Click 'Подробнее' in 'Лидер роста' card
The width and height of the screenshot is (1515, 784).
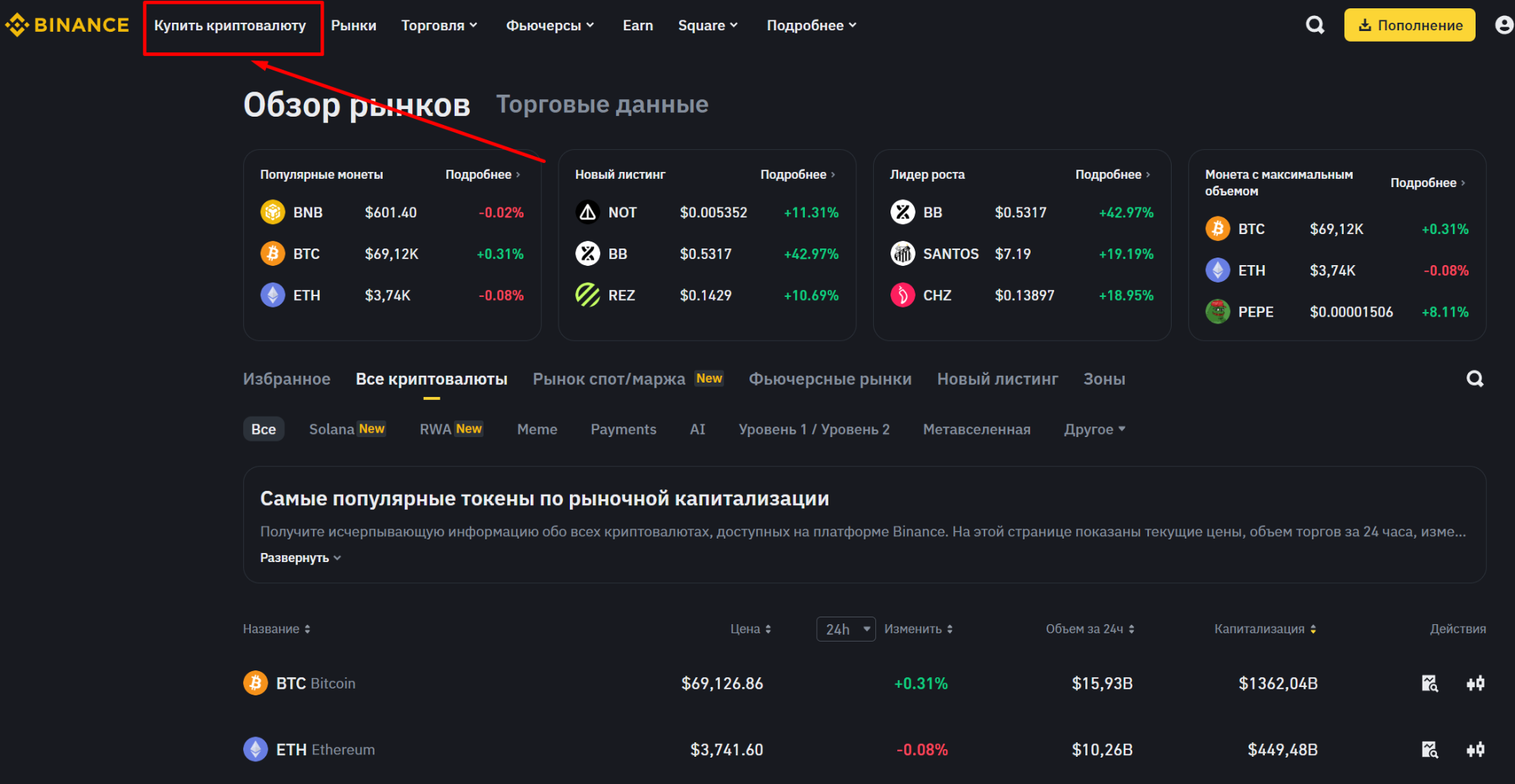[1112, 174]
